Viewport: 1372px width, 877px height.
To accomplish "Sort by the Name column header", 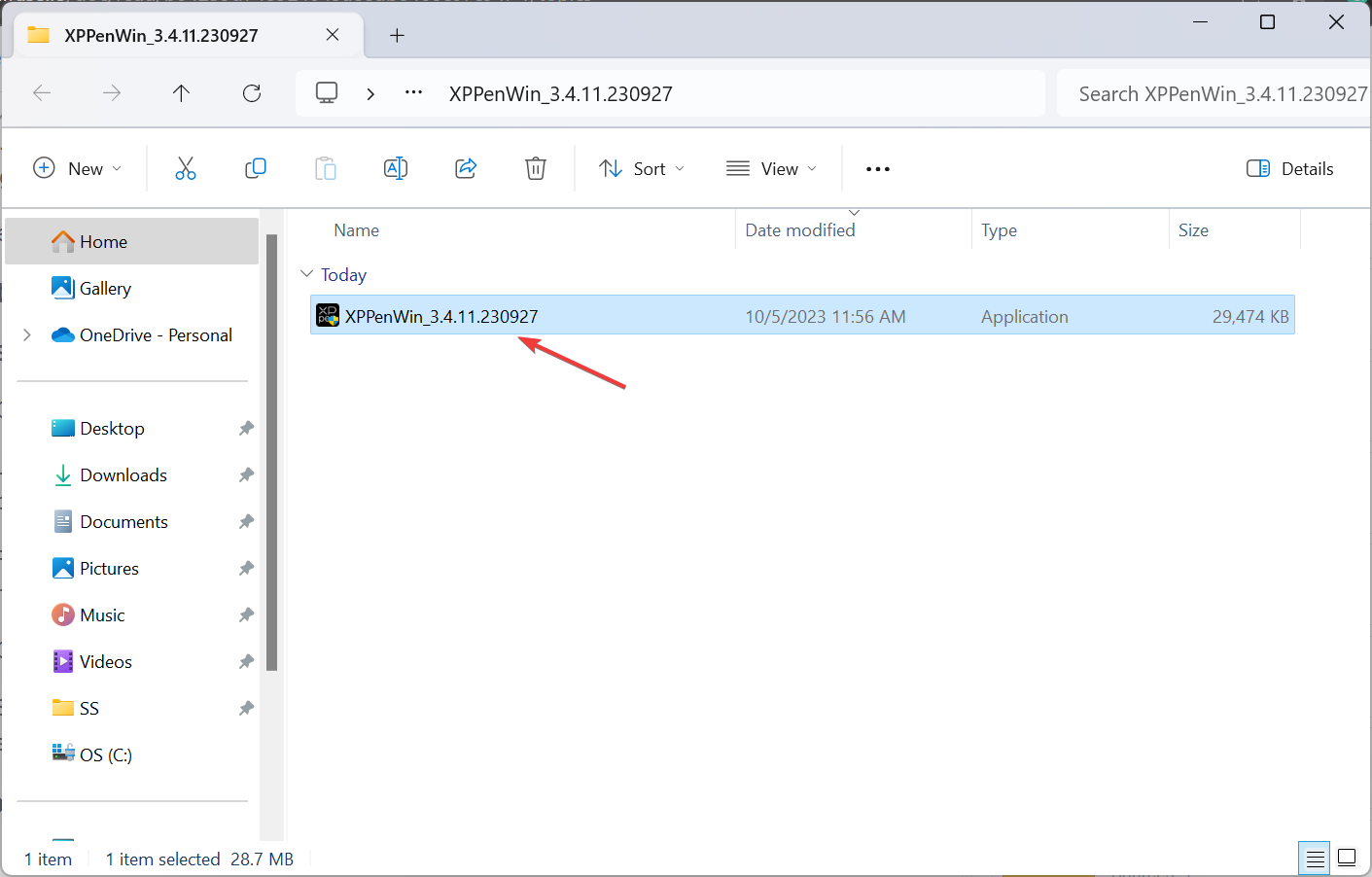I will point(357,230).
